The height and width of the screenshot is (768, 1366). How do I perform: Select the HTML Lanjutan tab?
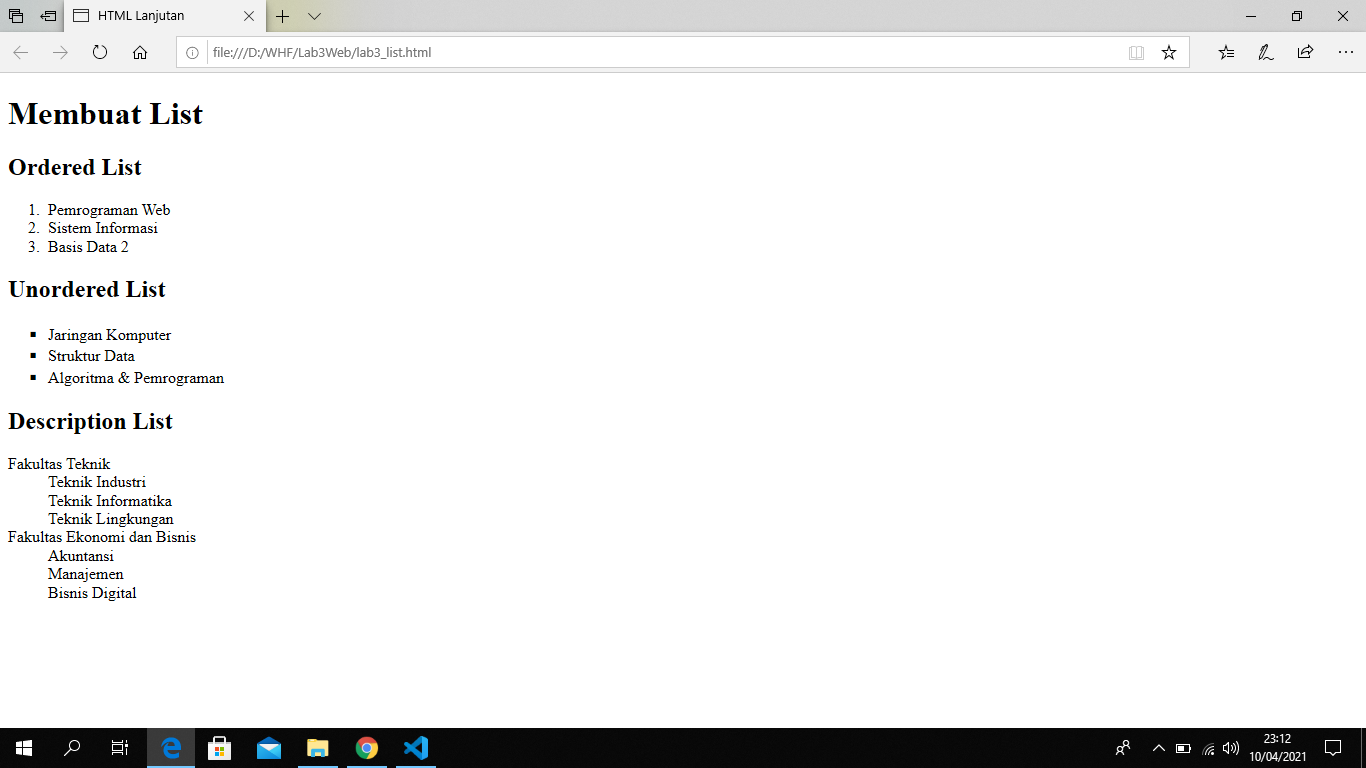pos(165,16)
